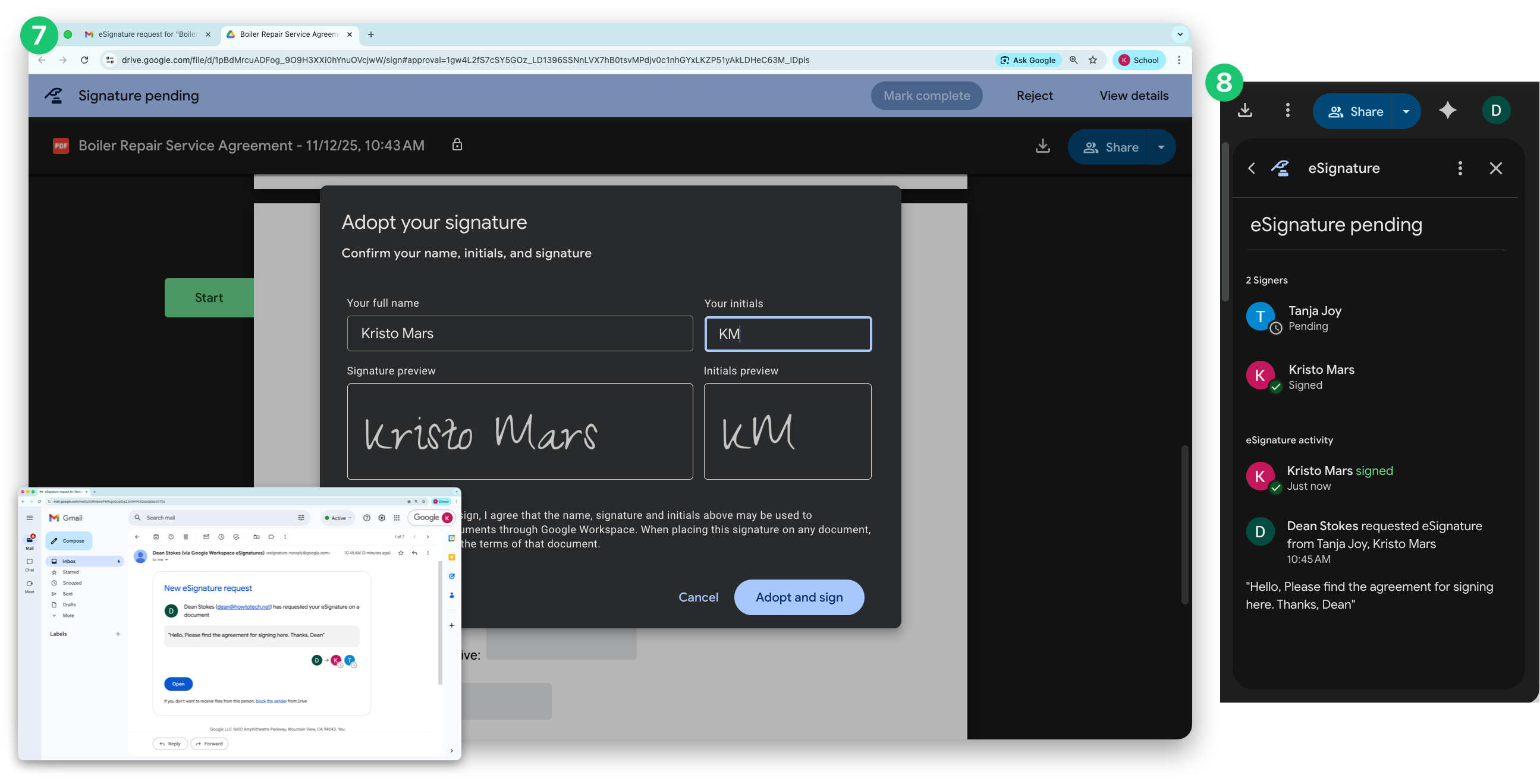1540x784 pixels.
Task: Close the eSignature side panel
Action: 1496,169
